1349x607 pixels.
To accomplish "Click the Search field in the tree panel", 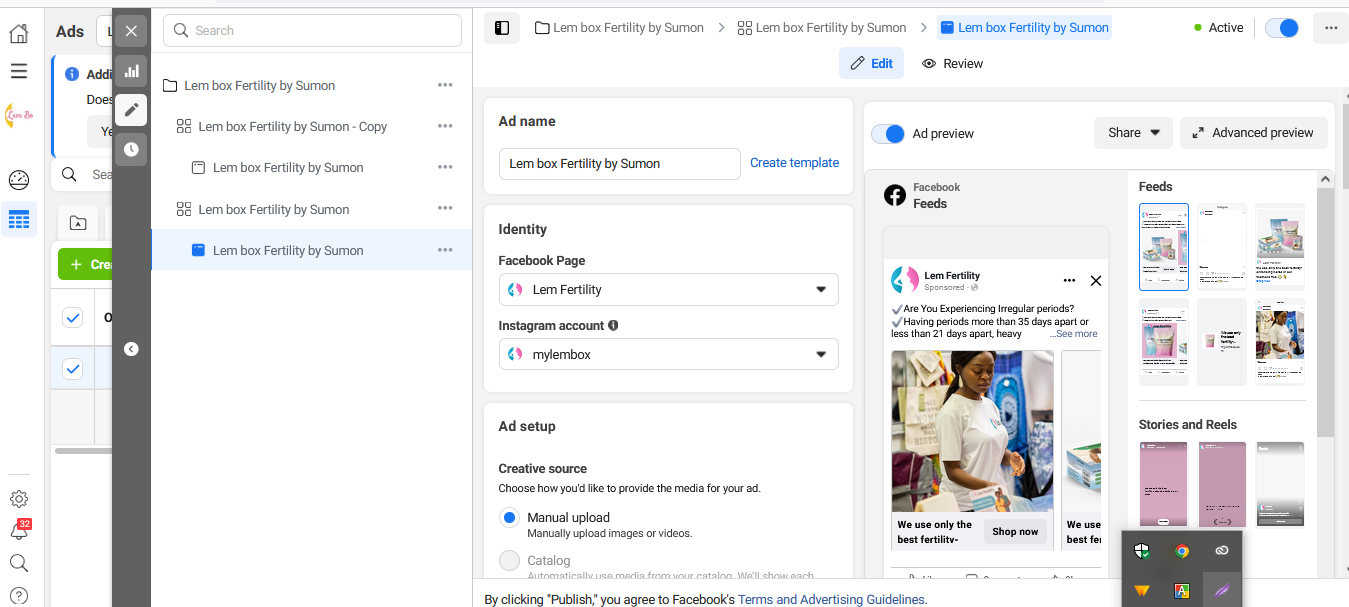I will [x=312, y=30].
